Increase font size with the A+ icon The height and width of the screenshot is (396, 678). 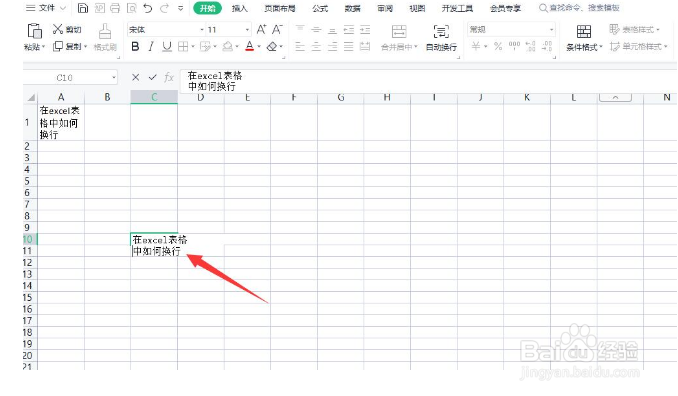[261, 29]
